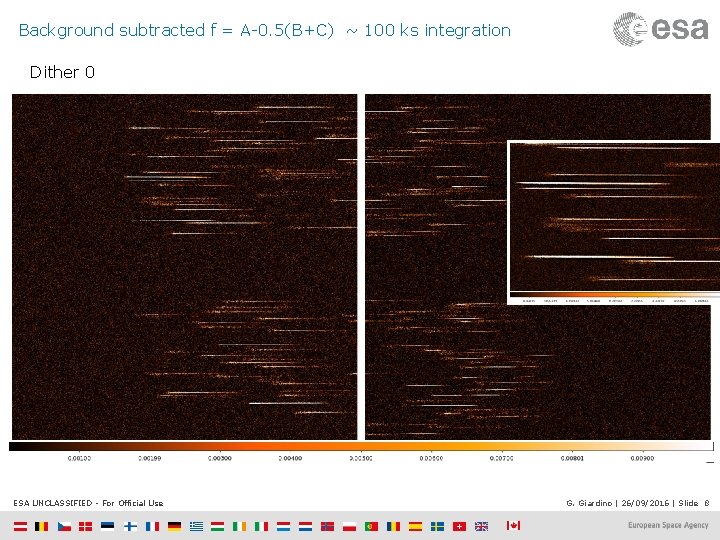Click the main orange color scale bar
720x540 pixels.
(x=361, y=446)
